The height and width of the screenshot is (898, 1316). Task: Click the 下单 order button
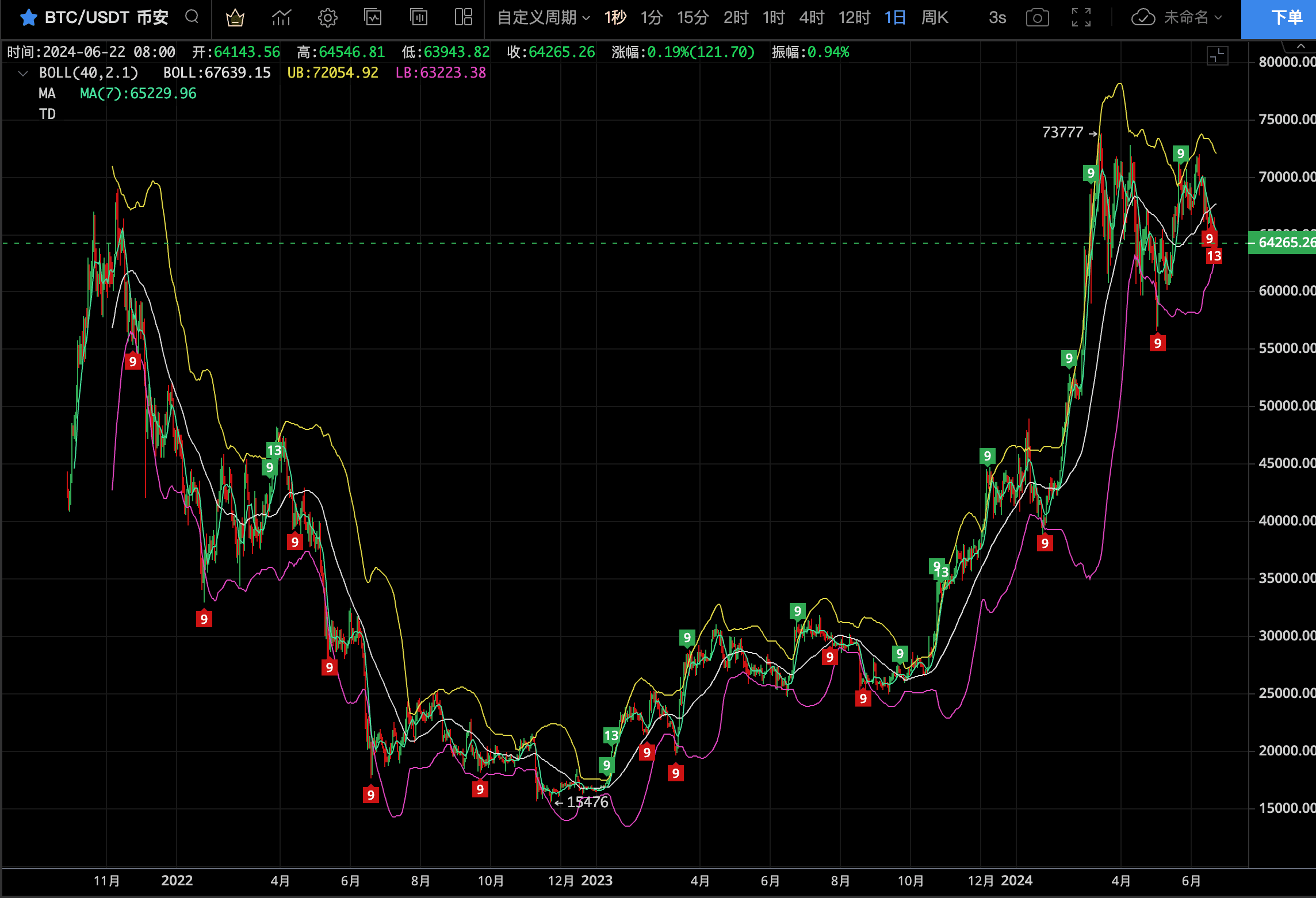click(x=1279, y=19)
